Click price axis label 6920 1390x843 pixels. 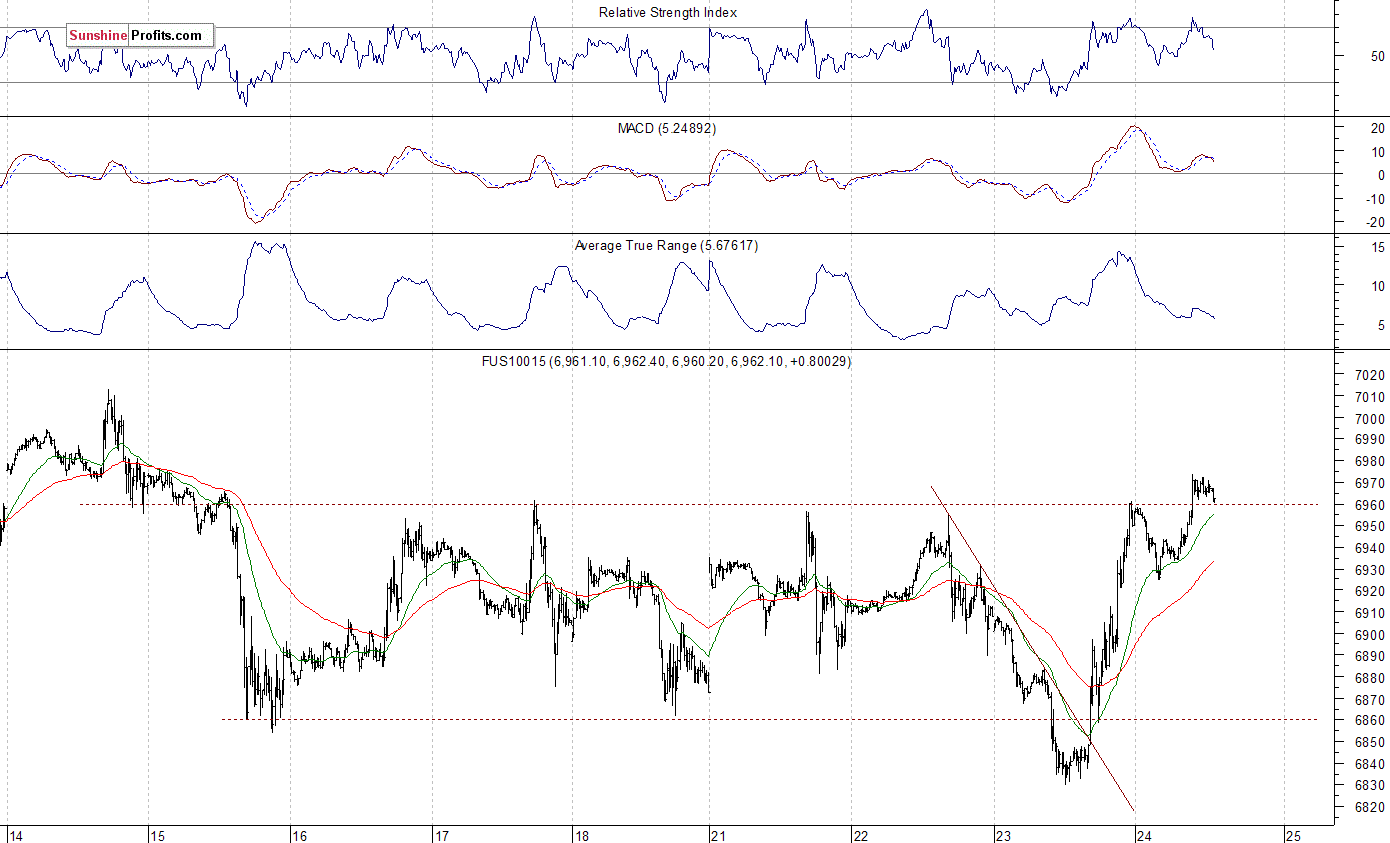coord(1370,592)
